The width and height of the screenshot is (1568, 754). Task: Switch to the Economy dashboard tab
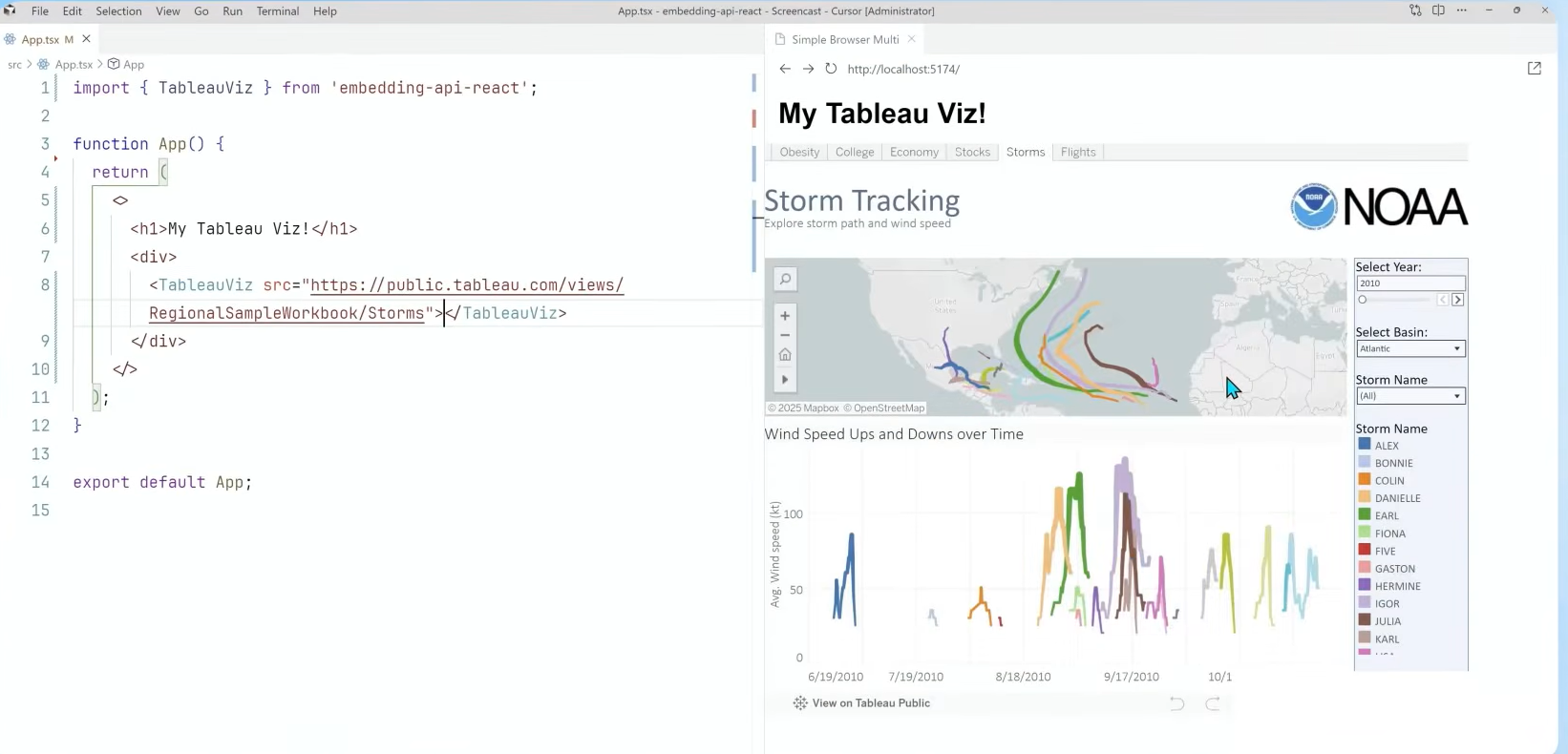coord(914,152)
